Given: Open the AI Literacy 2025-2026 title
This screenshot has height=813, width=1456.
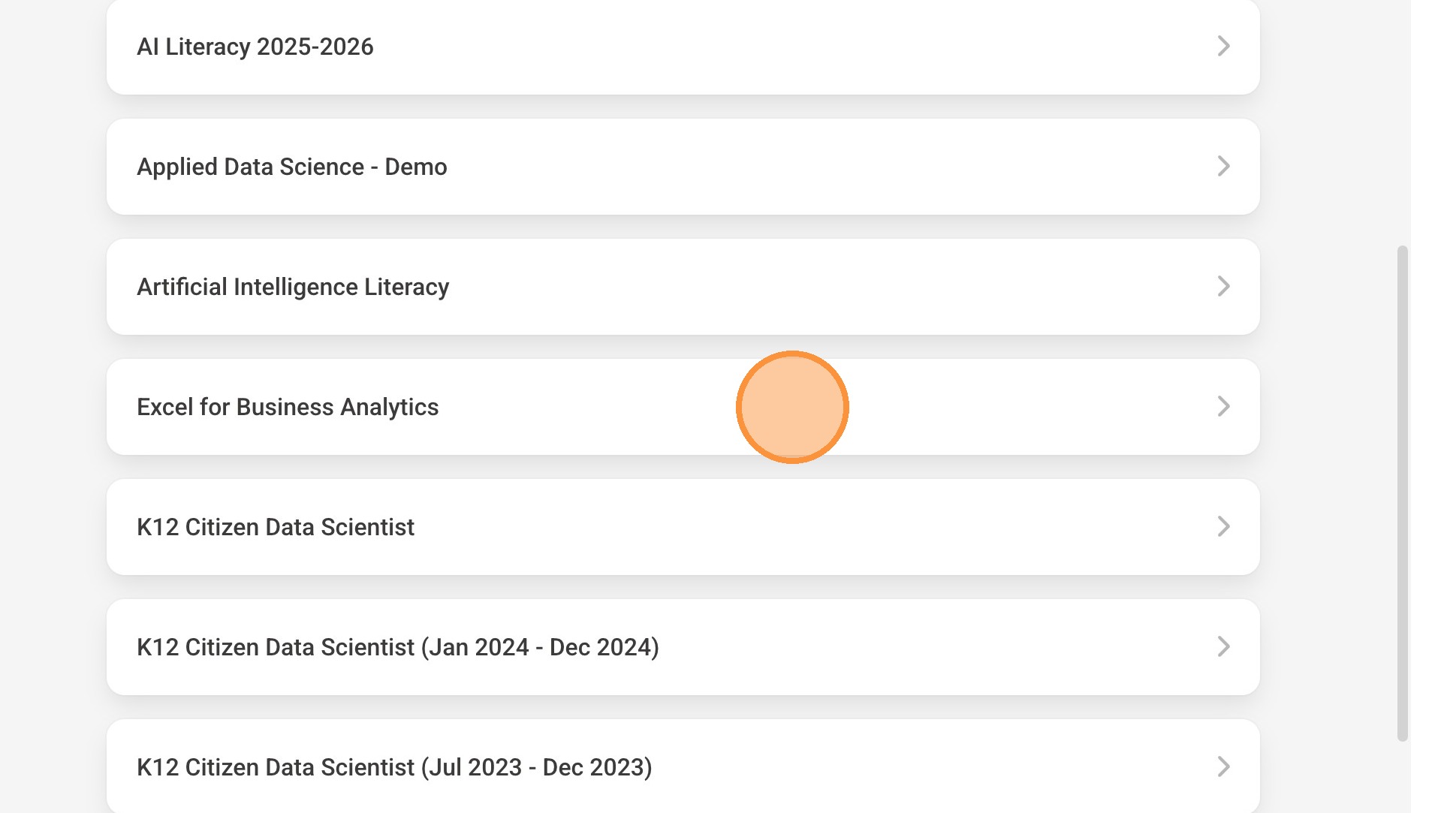Looking at the screenshot, I should 255,47.
